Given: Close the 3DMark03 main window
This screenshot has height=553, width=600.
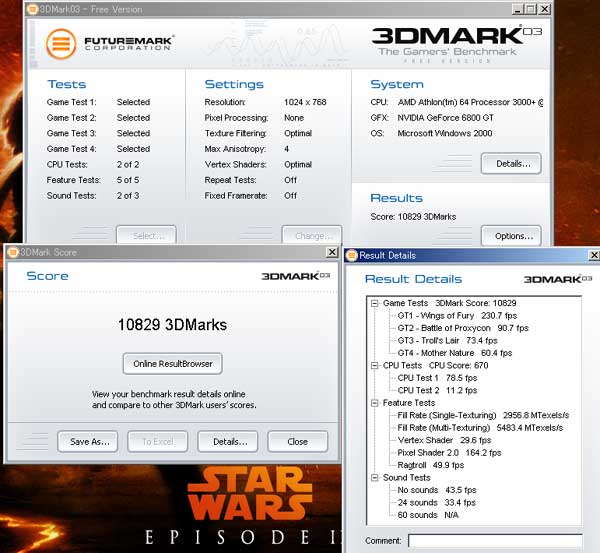Looking at the screenshot, I should tap(545, 9).
